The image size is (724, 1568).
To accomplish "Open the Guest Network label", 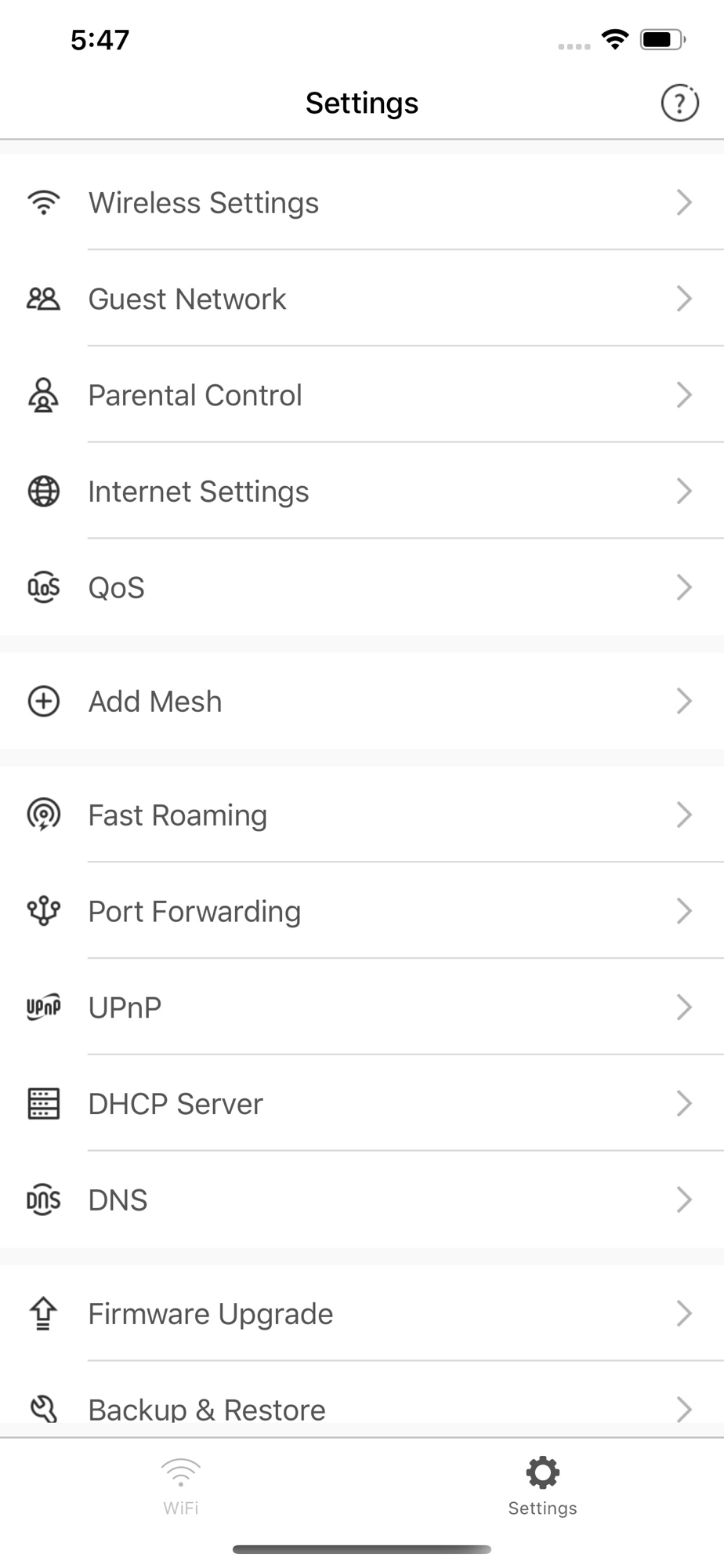I will (x=187, y=299).
